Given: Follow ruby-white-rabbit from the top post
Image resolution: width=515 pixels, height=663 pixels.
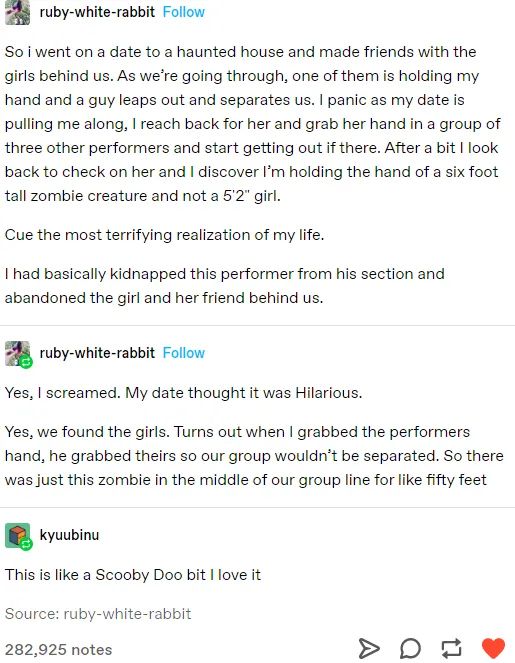Looking at the screenshot, I should coord(184,12).
